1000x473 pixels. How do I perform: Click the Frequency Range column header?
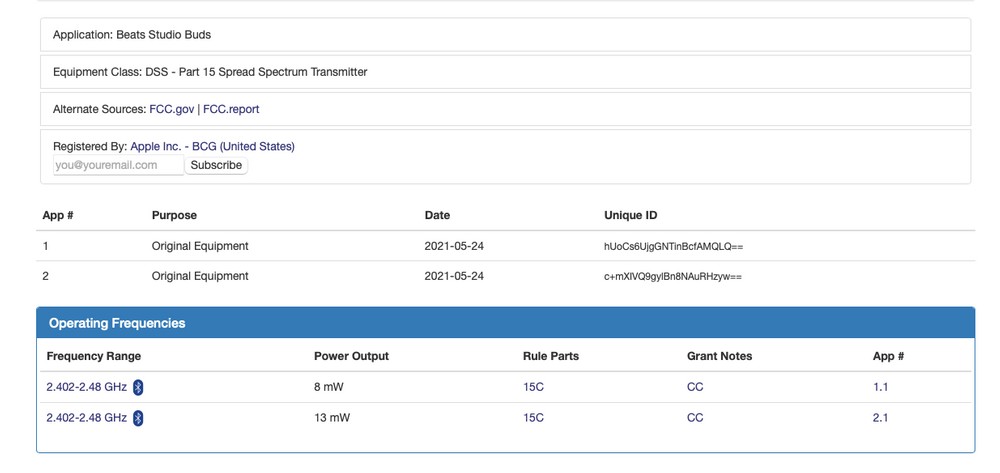click(94, 356)
